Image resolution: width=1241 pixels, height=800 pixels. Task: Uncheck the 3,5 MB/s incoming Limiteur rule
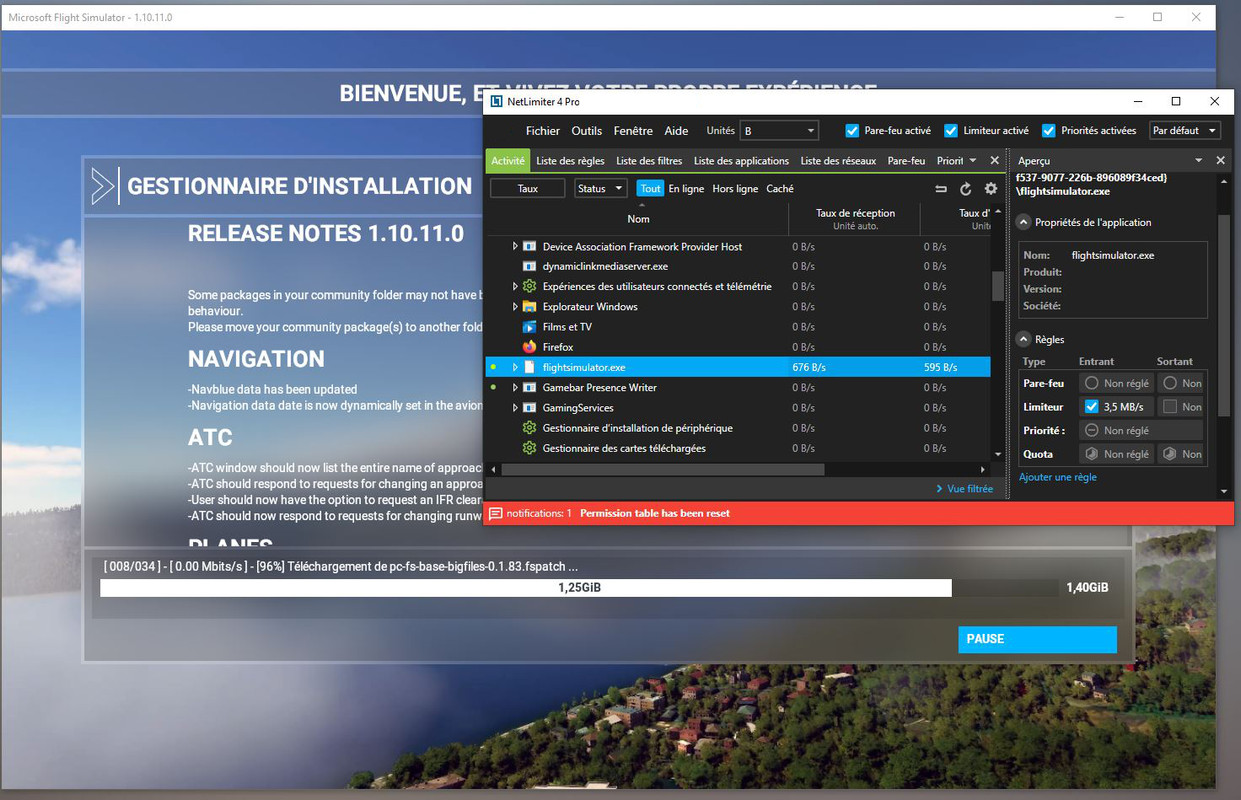[1091, 407]
